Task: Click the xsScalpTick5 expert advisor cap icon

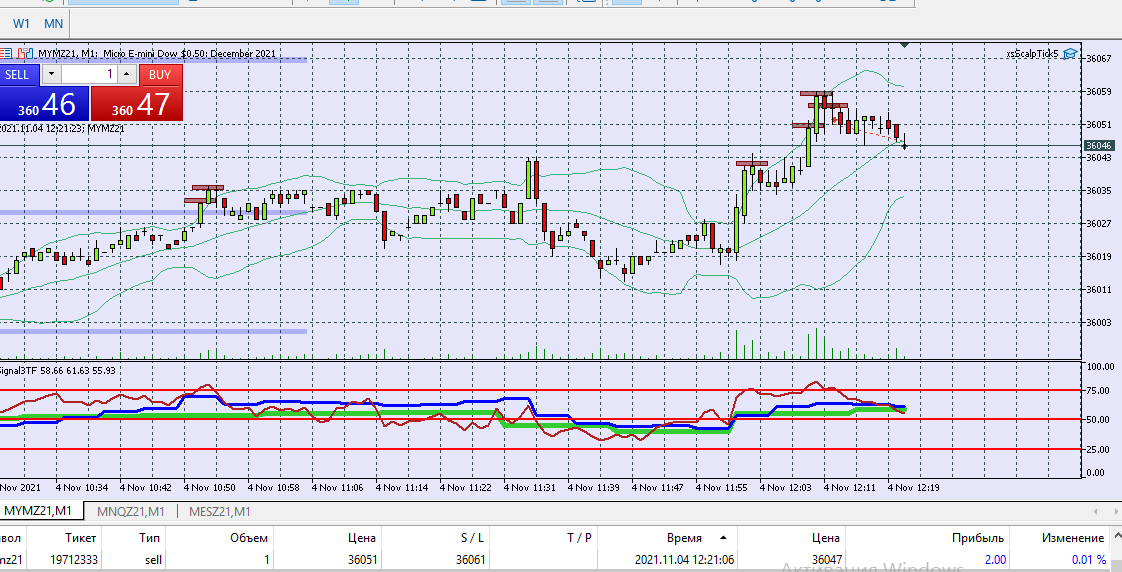Action: point(1070,54)
